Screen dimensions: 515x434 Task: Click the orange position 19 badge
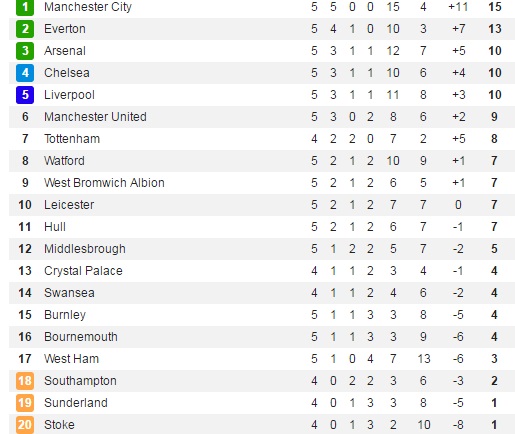(x=25, y=403)
